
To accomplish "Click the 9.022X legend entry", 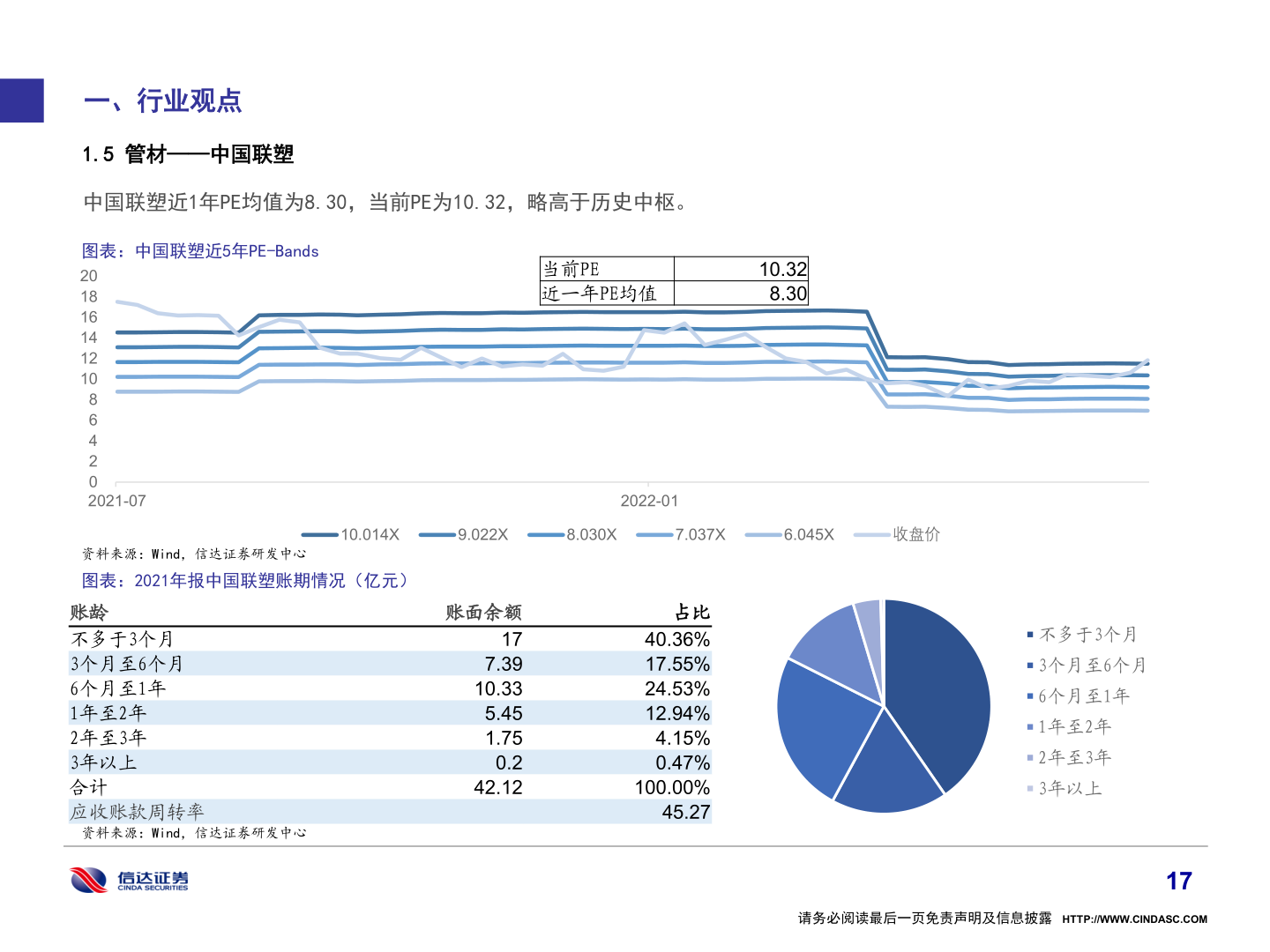I will (463, 534).
